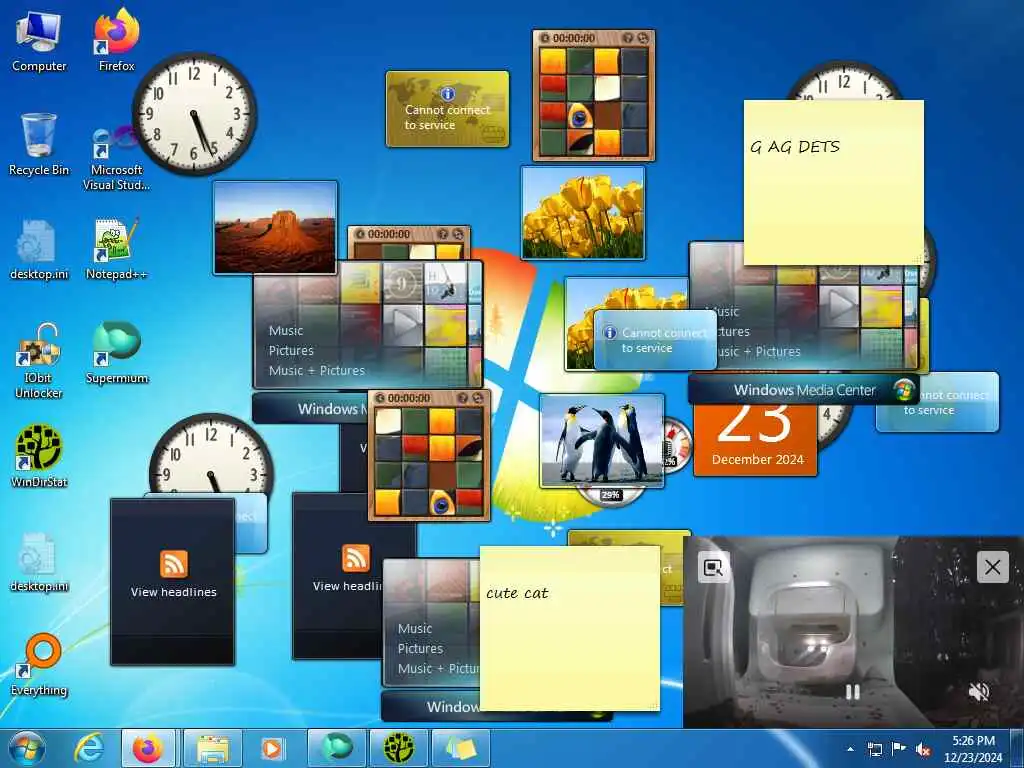Choose Music in the Media Center gadget beside the cute cat note
The width and height of the screenshot is (1024, 768).
coord(415,628)
